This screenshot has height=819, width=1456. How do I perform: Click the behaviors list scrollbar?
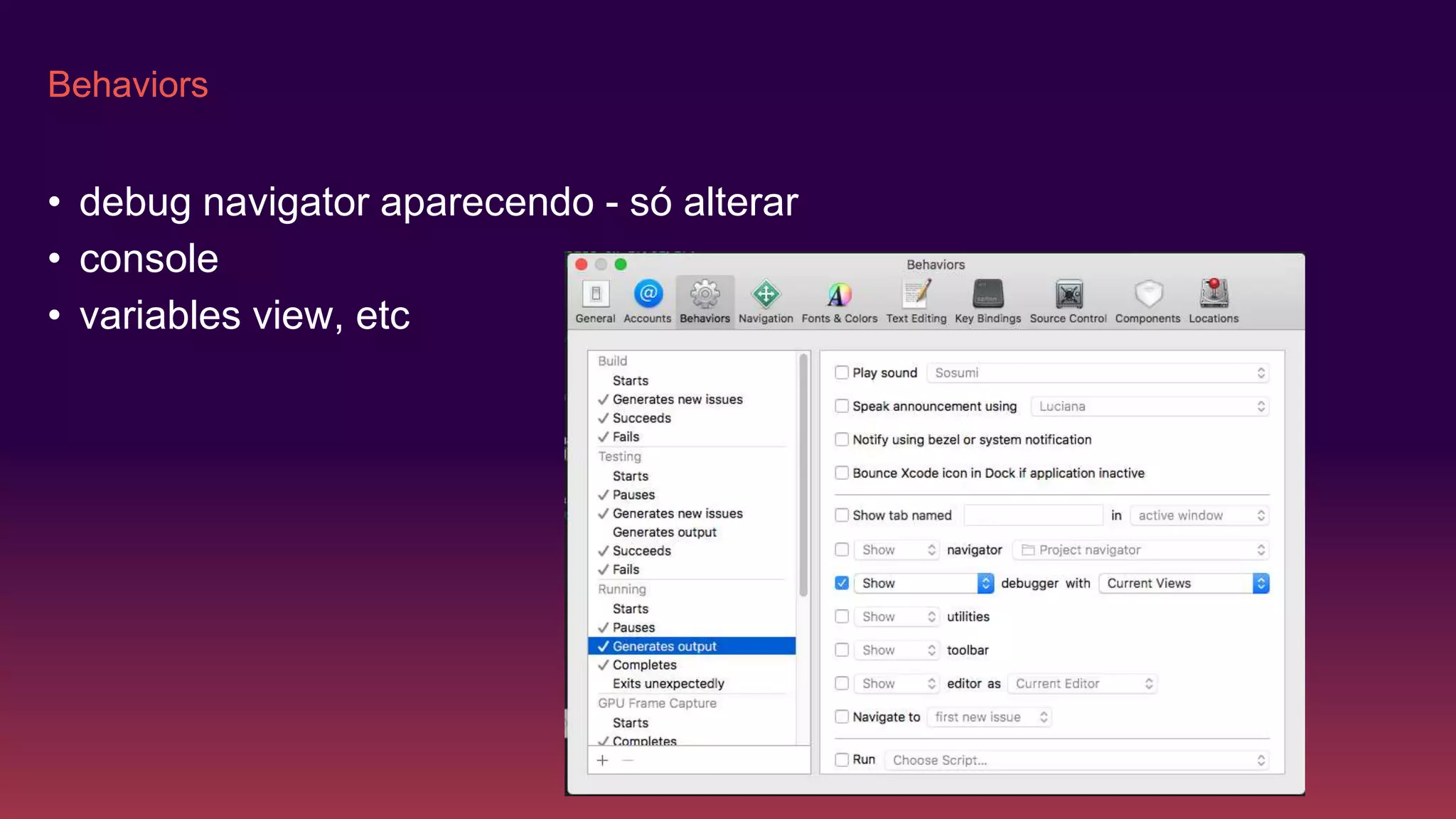point(803,475)
